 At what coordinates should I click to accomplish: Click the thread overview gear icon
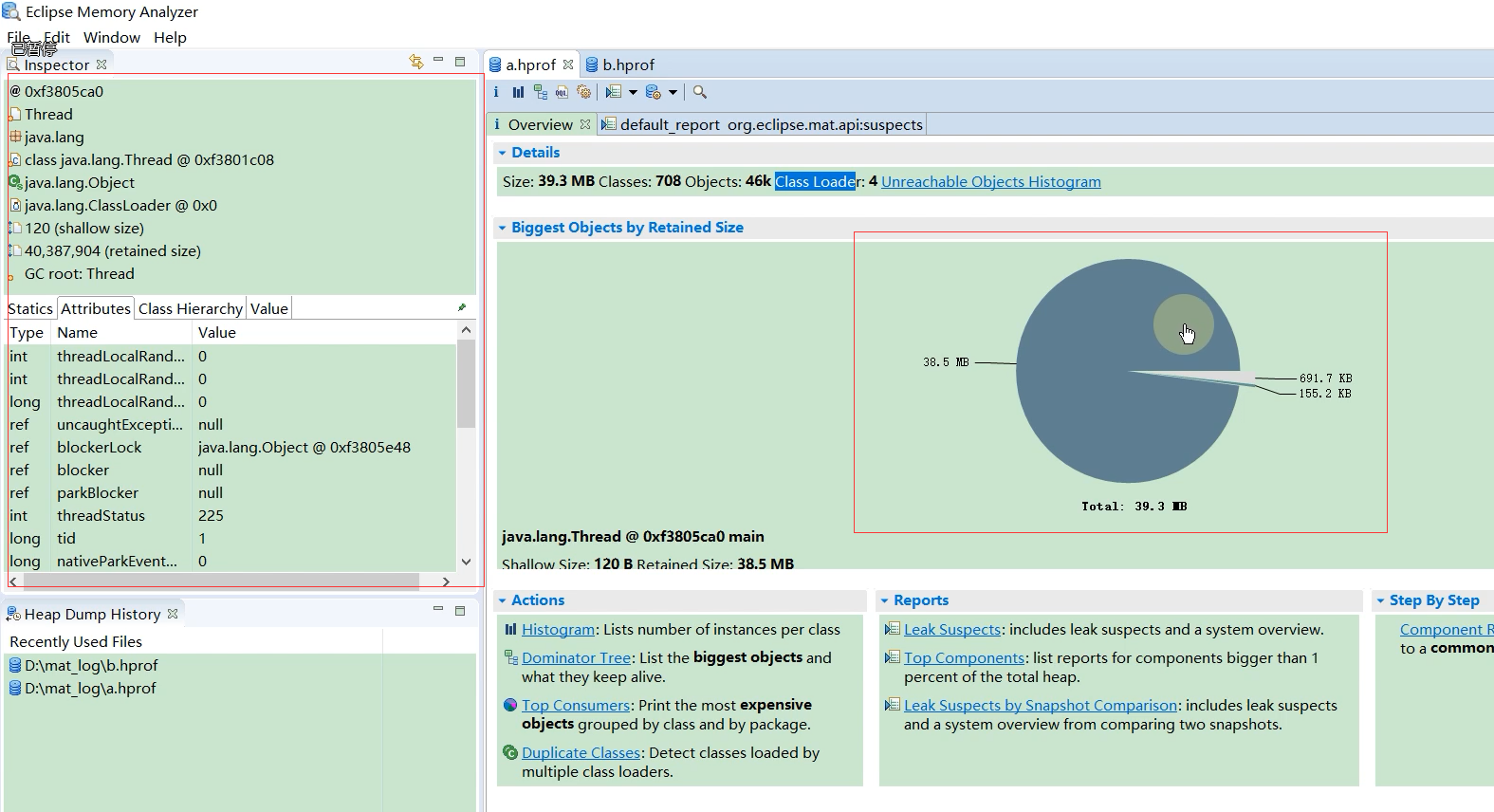tap(584, 92)
